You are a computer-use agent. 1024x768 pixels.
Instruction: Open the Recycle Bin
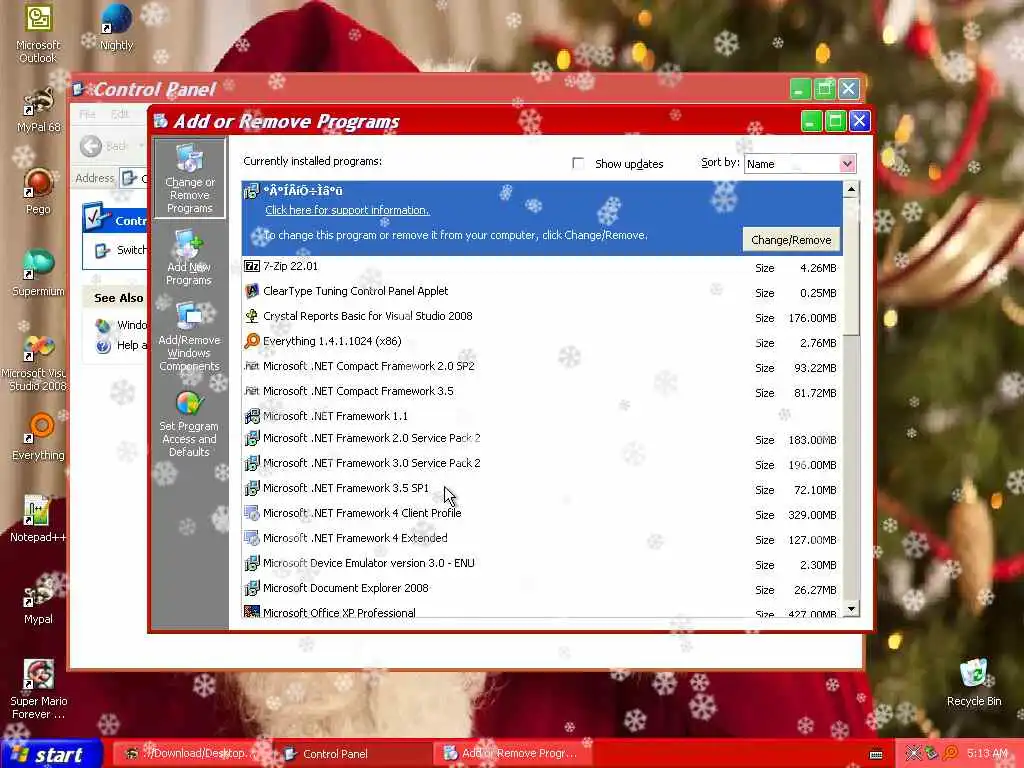[974, 682]
